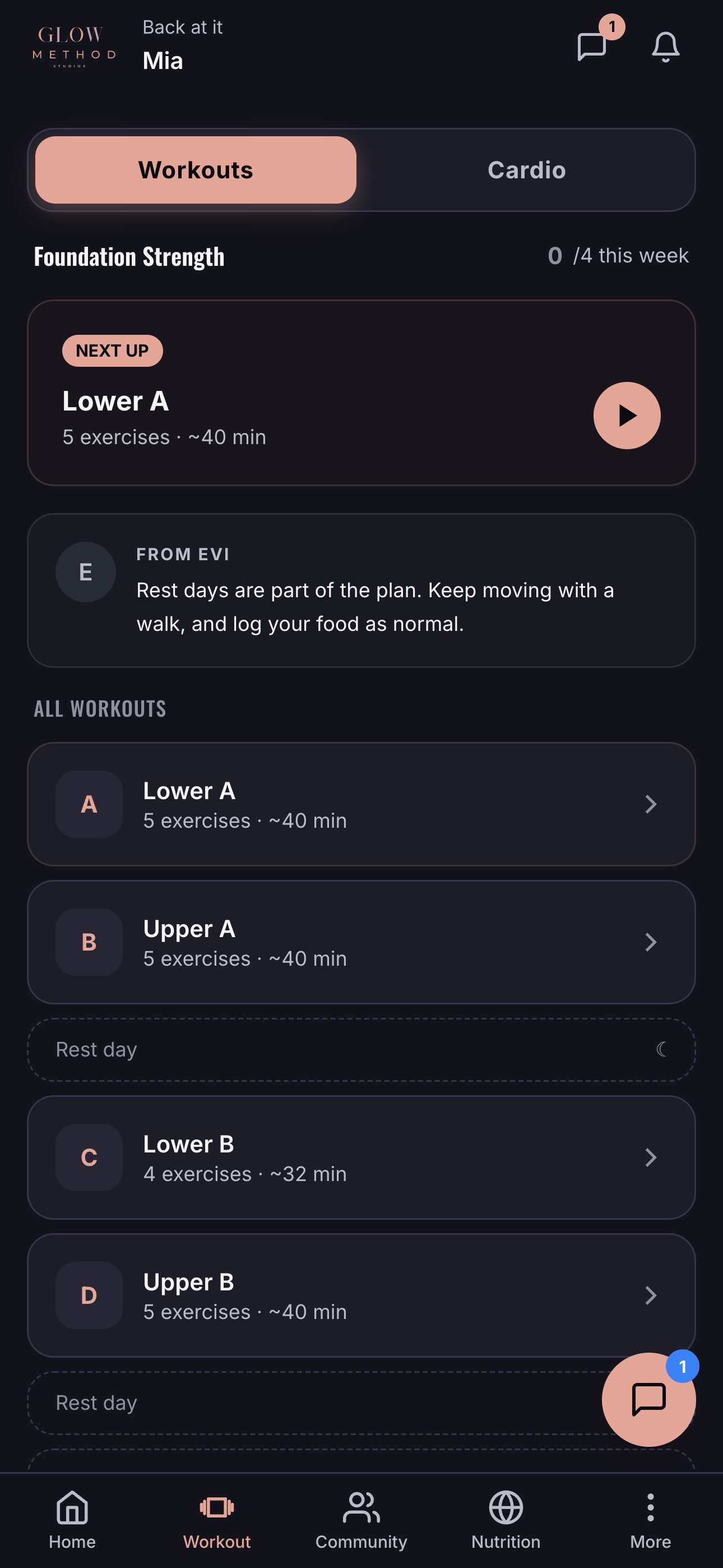Open floating chat bubble button

(x=649, y=1399)
